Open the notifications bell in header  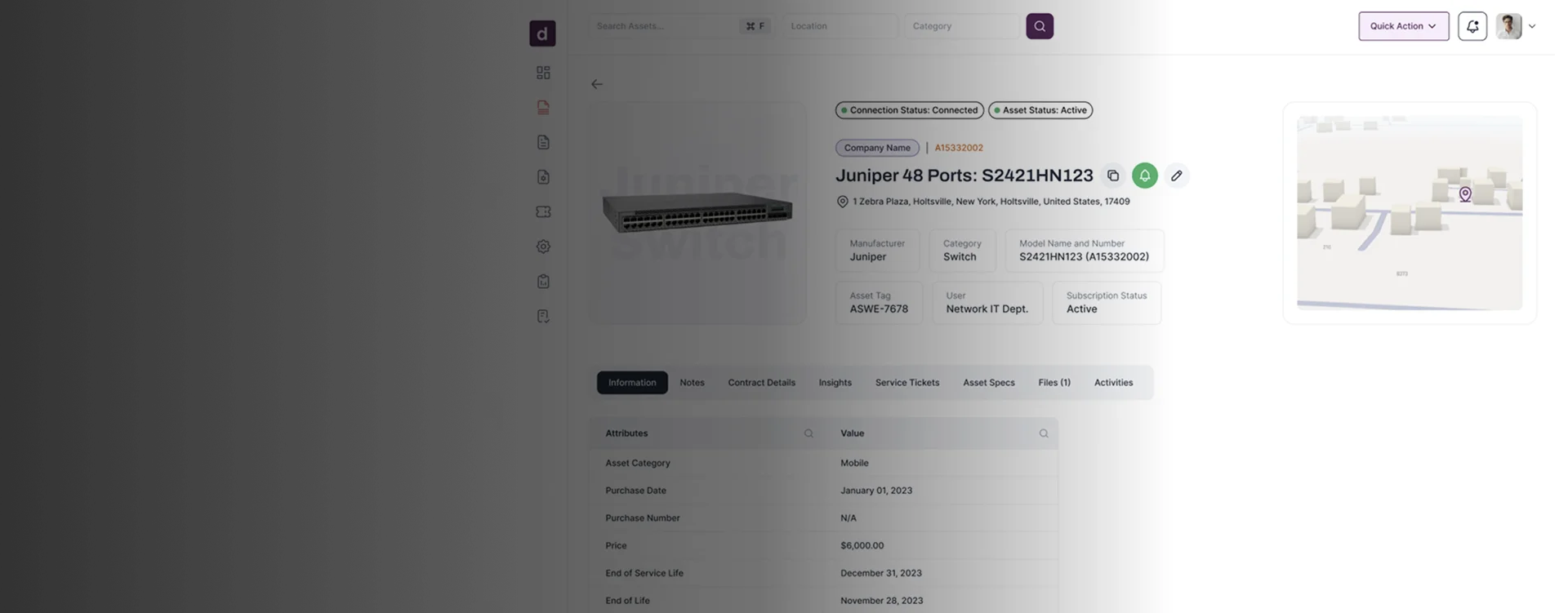(1472, 26)
